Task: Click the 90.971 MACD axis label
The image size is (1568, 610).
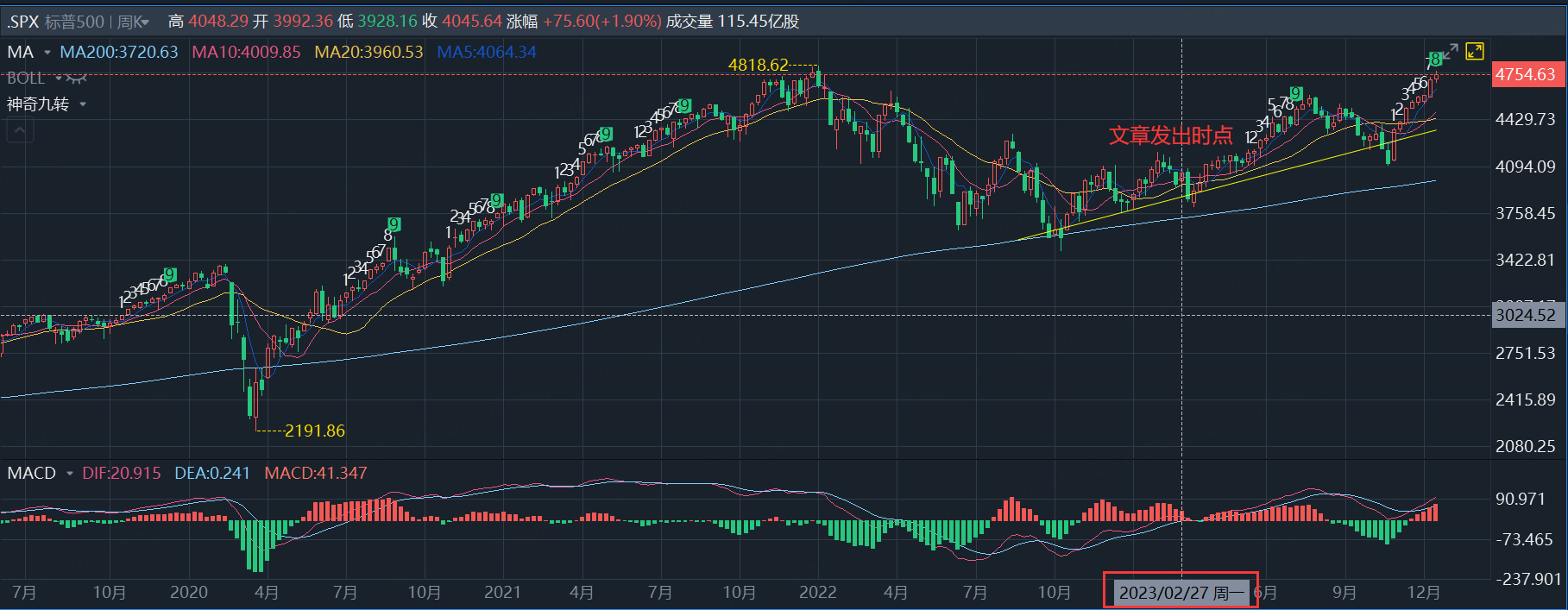Action: (x=1521, y=499)
